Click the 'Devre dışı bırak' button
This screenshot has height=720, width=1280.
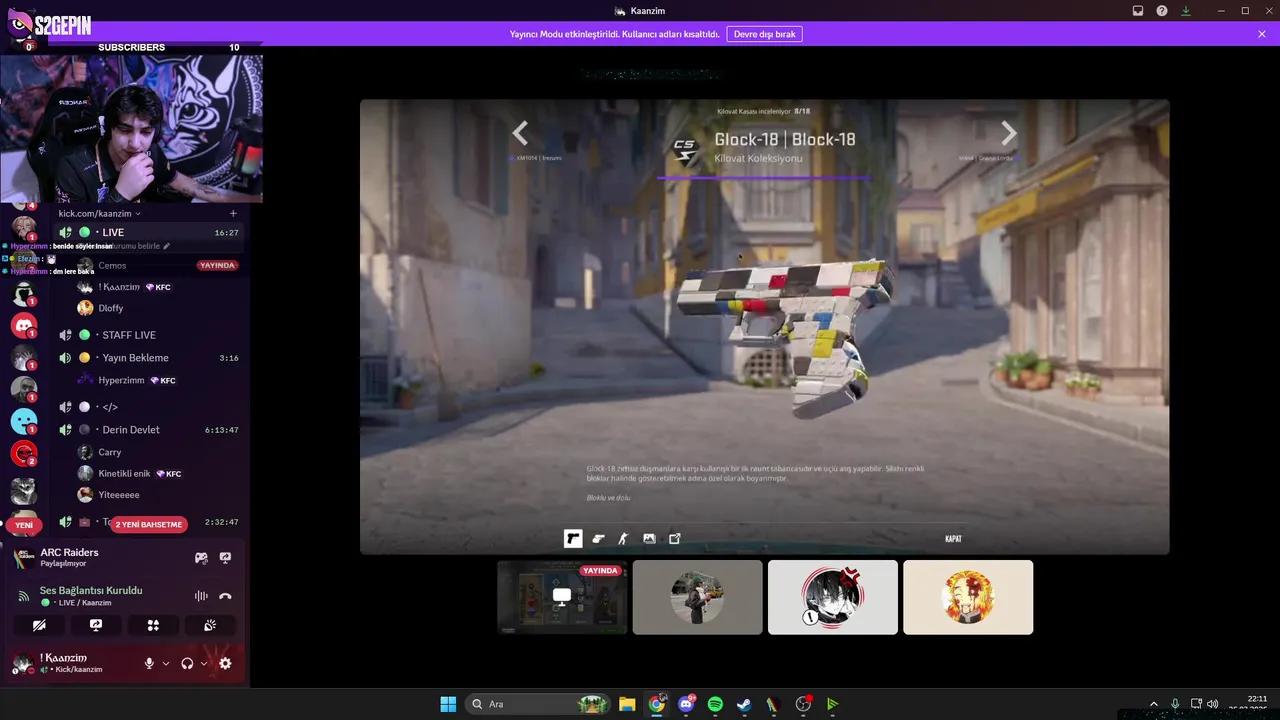764,34
